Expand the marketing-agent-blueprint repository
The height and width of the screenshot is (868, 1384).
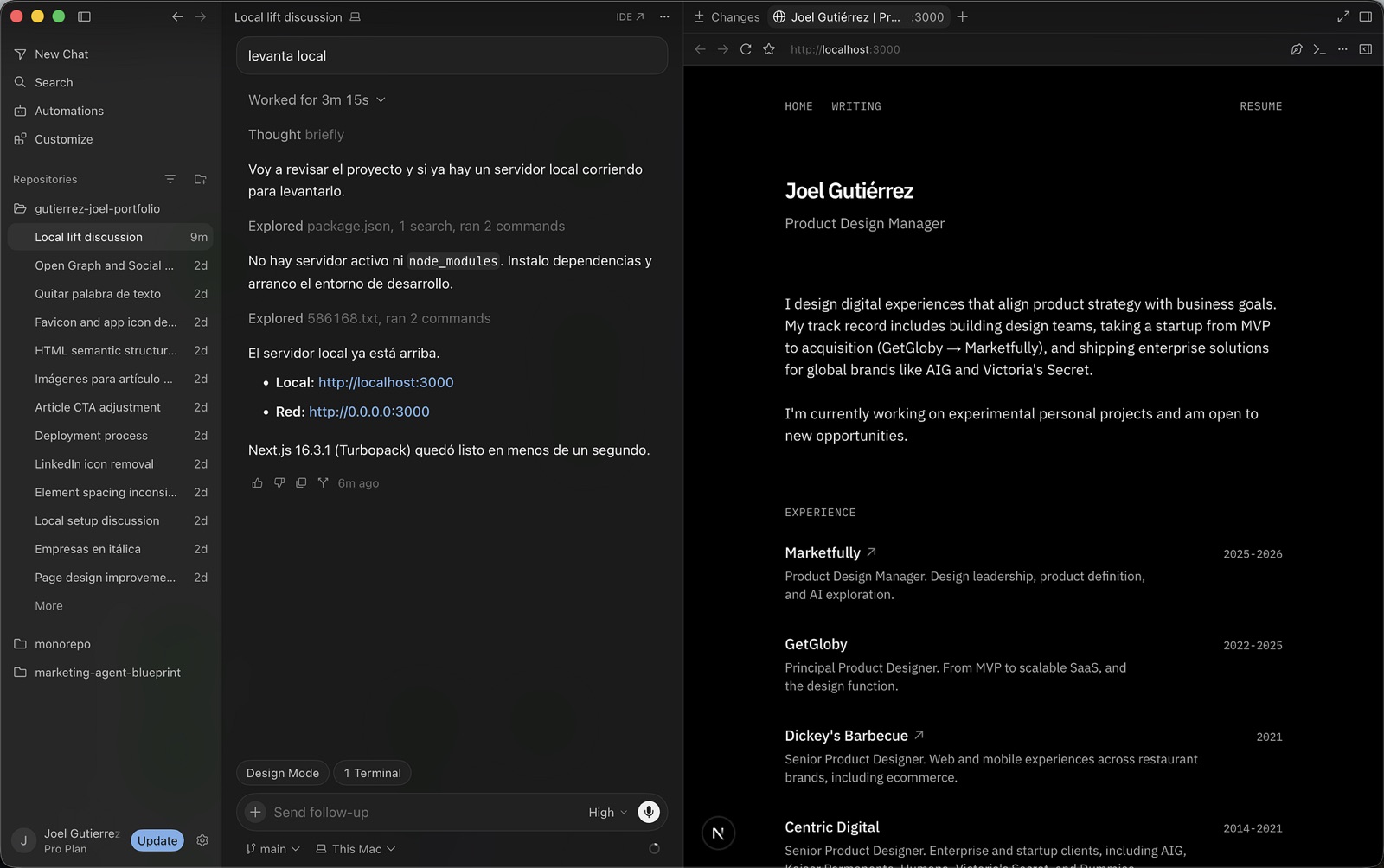click(110, 673)
